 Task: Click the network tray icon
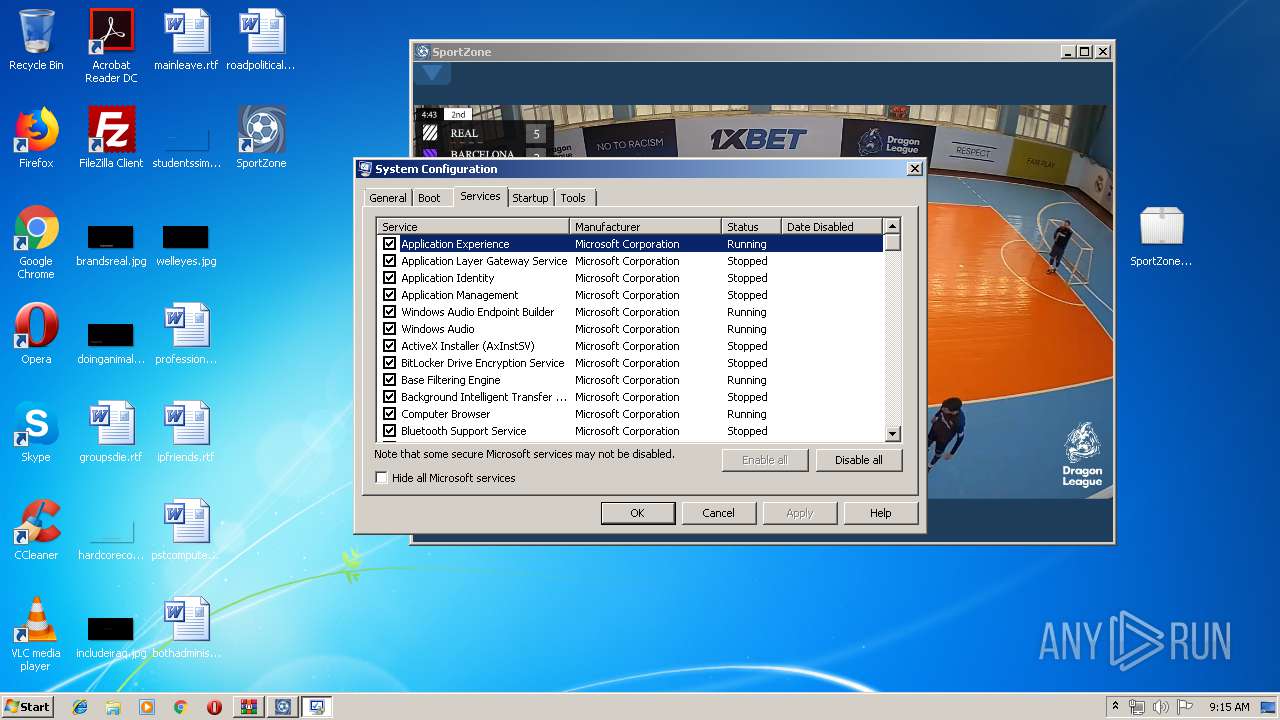click(1137, 707)
